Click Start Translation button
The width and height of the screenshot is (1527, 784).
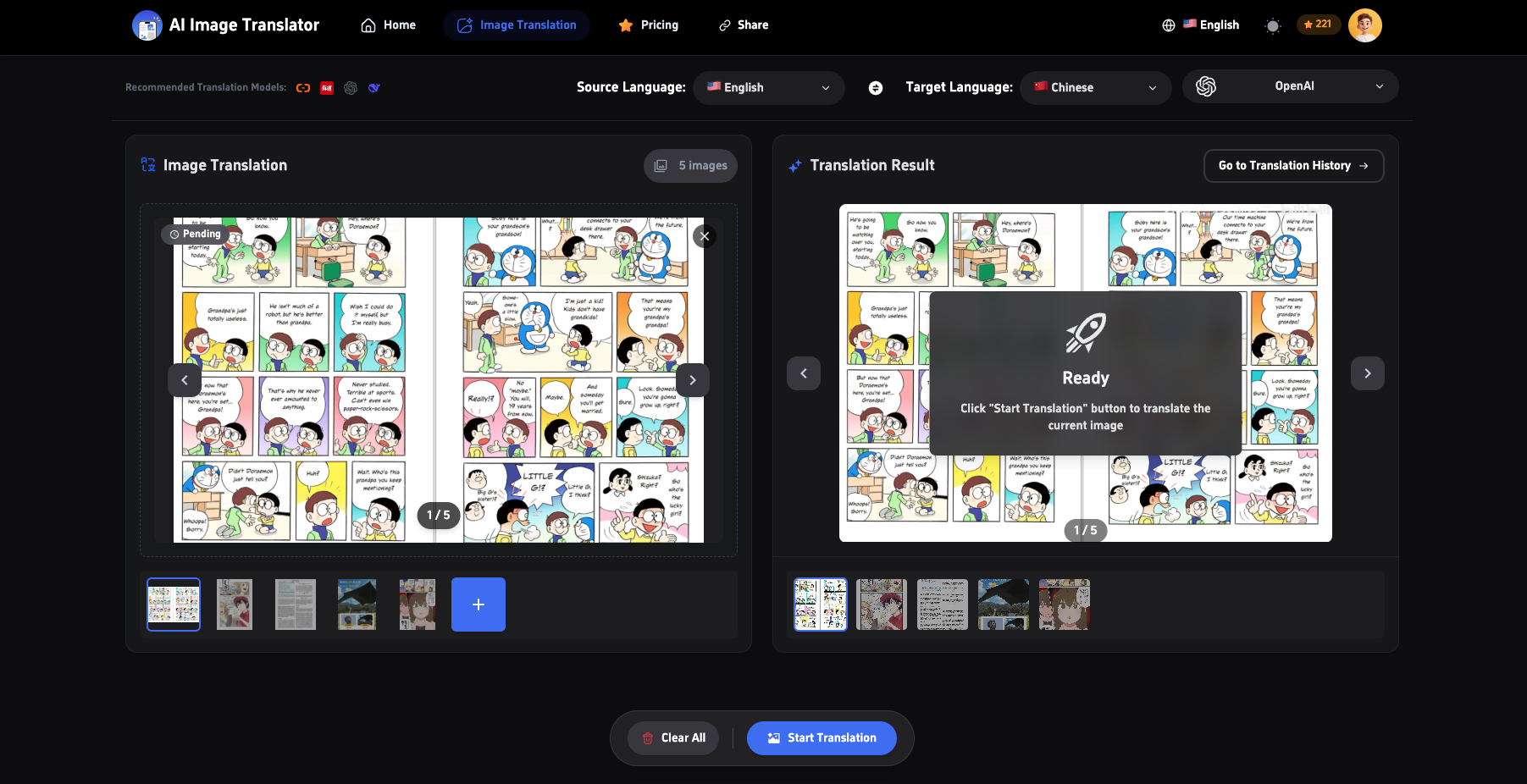tap(822, 738)
